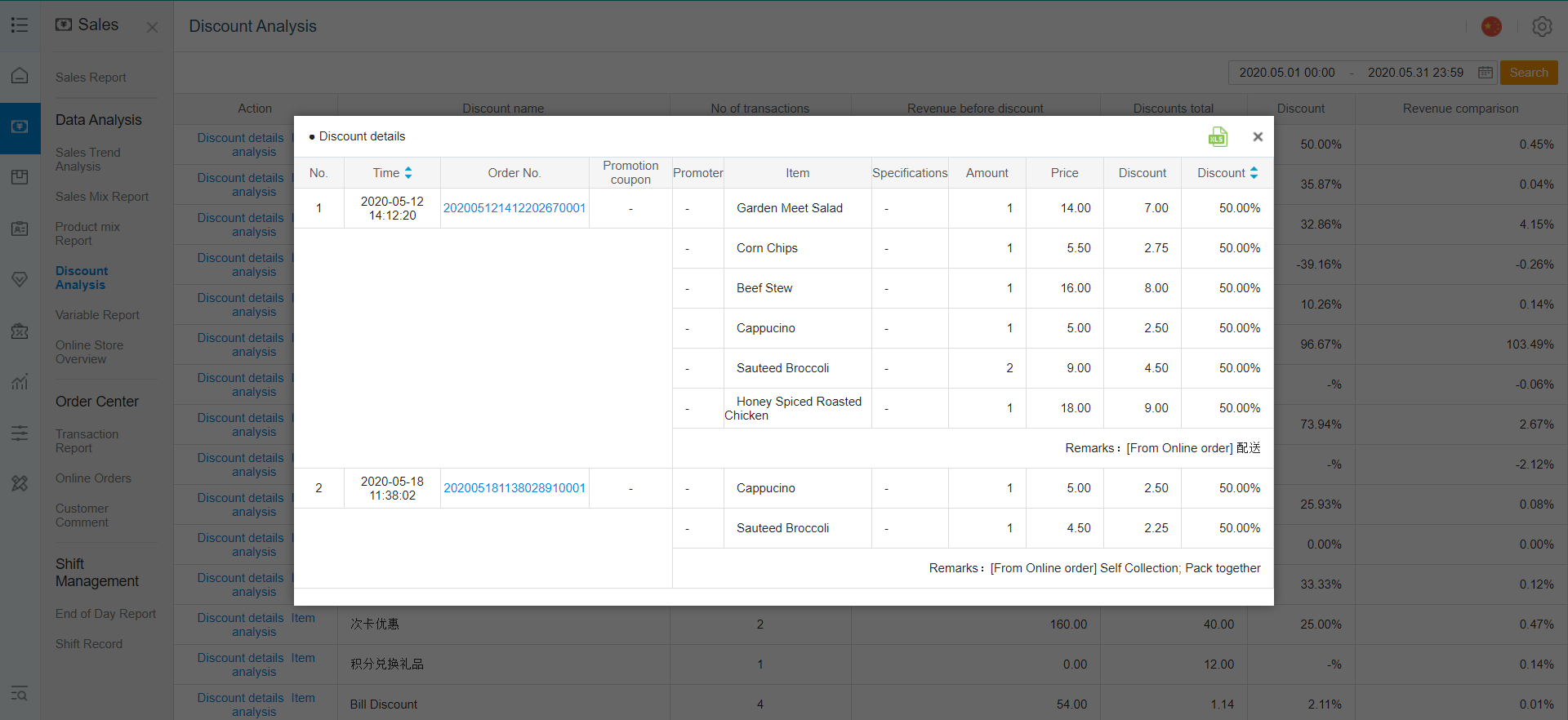1568x720 pixels.
Task: Open the member card sidebar icon
Action: coord(20,229)
